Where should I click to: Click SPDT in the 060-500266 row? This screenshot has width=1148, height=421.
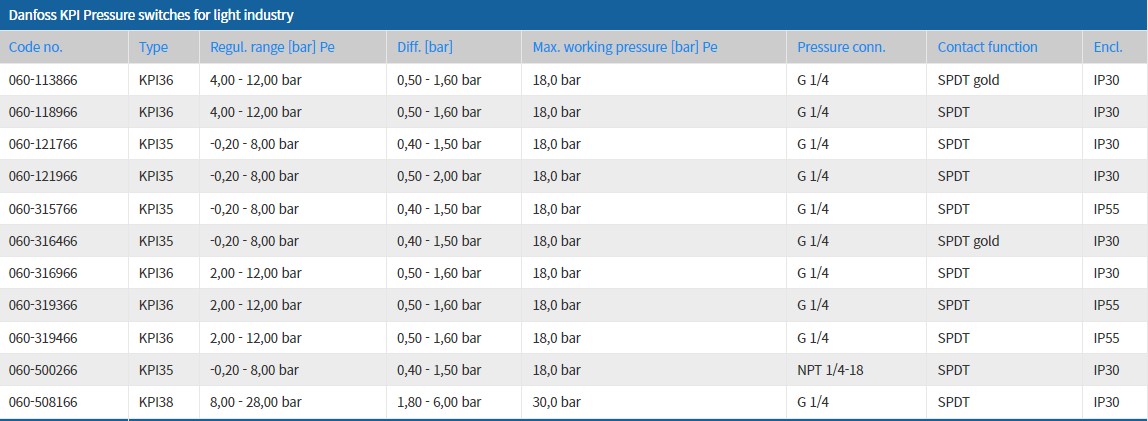953,370
